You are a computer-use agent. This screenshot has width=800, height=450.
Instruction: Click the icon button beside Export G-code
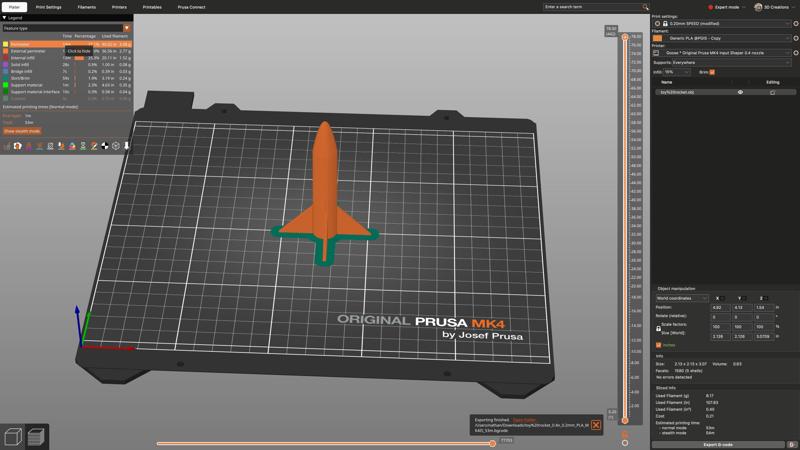pos(792,445)
